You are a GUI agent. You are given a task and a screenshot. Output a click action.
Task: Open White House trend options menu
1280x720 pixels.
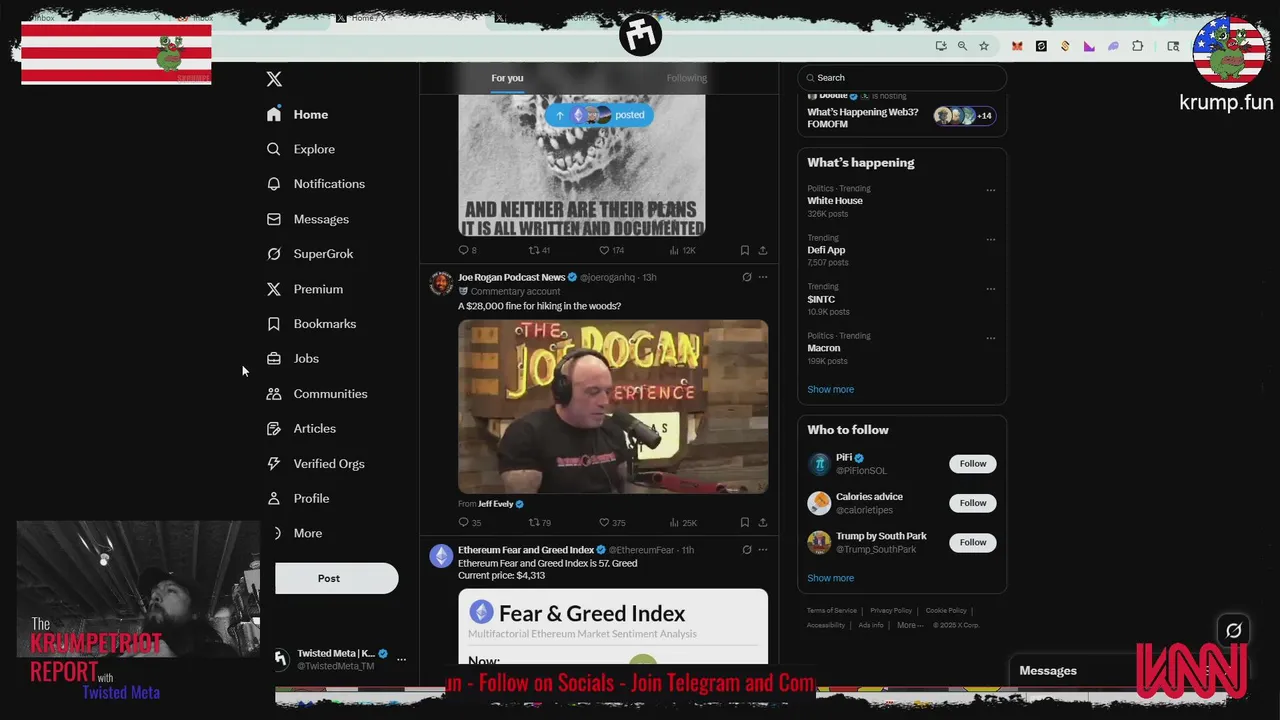(x=991, y=190)
